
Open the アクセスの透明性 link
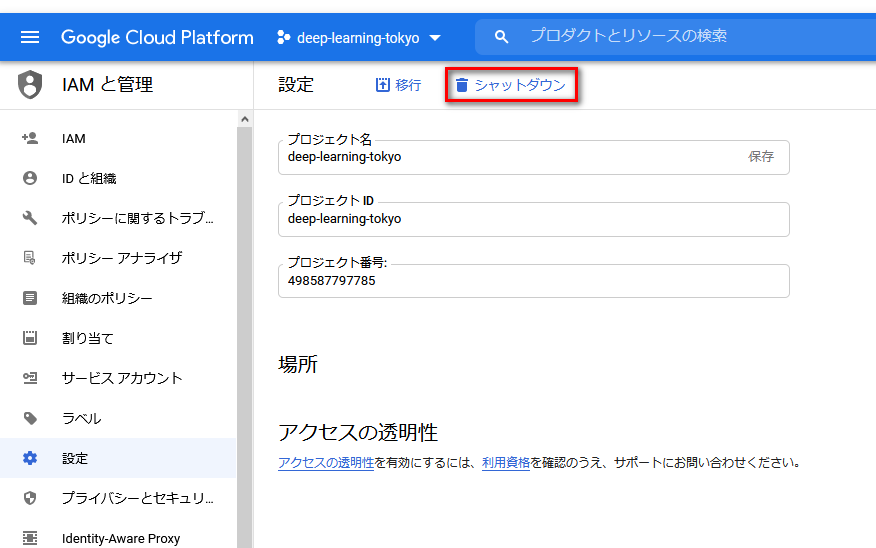(326, 463)
